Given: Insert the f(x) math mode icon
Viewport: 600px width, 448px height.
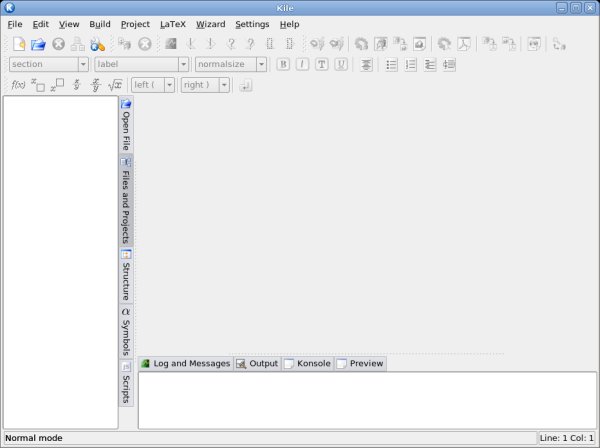Looking at the screenshot, I should tap(17, 85).
